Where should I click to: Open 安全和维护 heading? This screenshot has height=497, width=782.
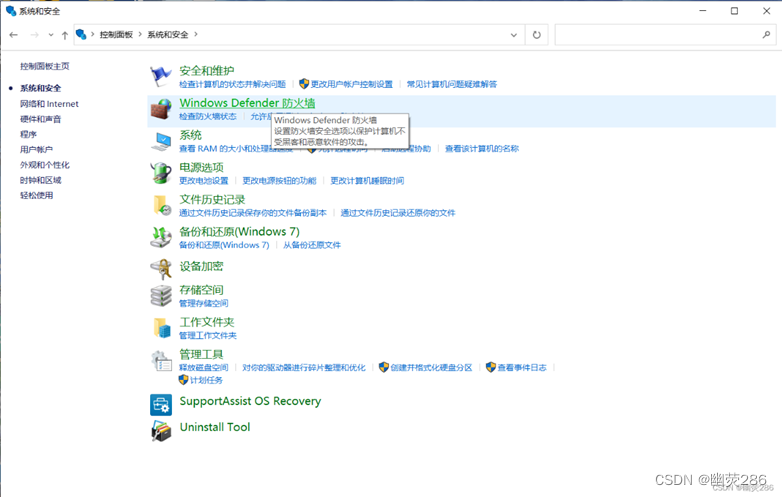pos(206,71)
